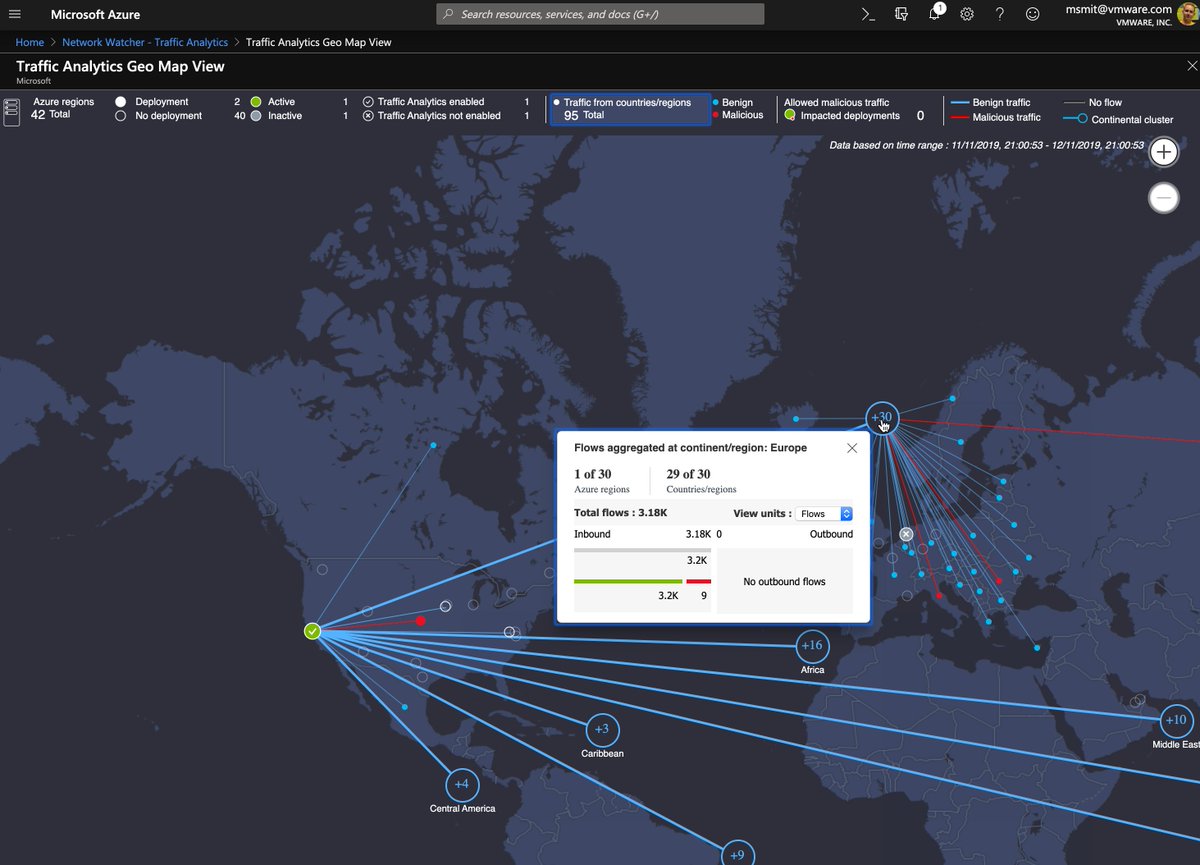Select the green checkmark Azure region marker
This screenshot has height=865, width=1200.
(x=311, y=631)
